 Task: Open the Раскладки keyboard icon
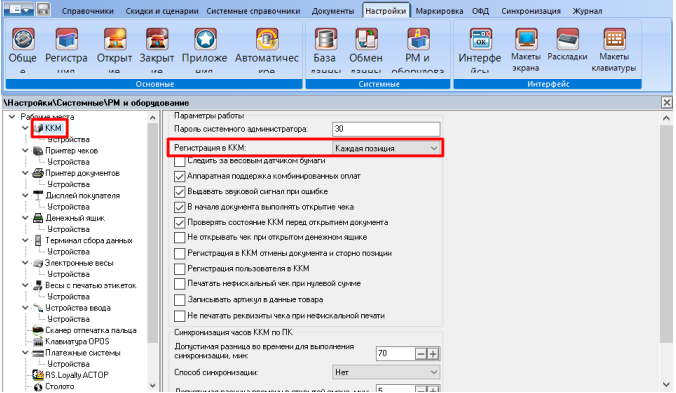[x=567, y=39]
